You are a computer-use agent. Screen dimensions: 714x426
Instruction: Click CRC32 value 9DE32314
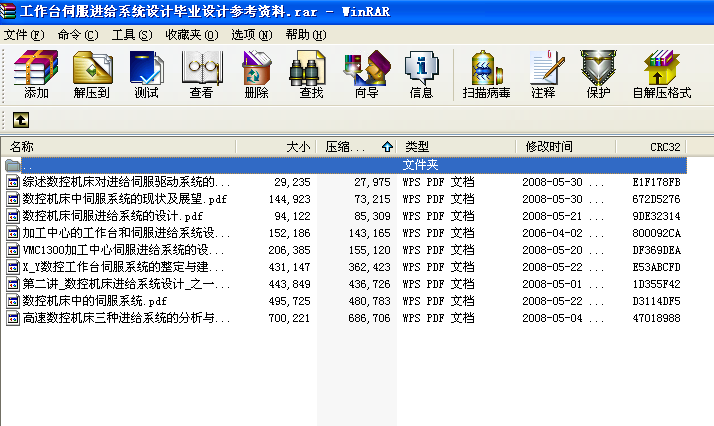pyautogui.click(x=656, y=216)
